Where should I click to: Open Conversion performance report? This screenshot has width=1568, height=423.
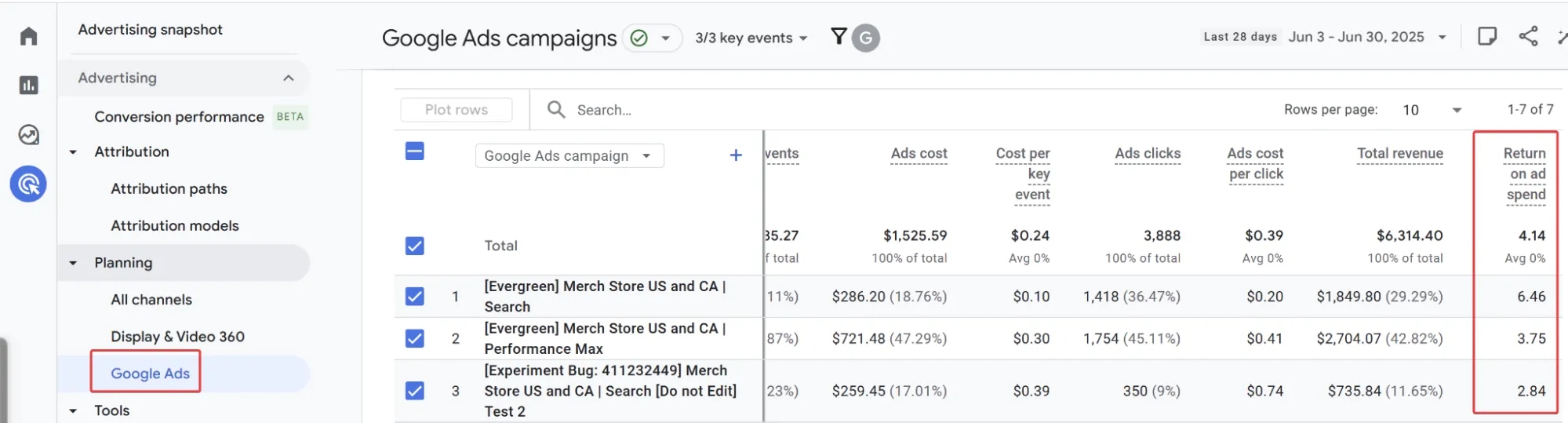(179, 117)
